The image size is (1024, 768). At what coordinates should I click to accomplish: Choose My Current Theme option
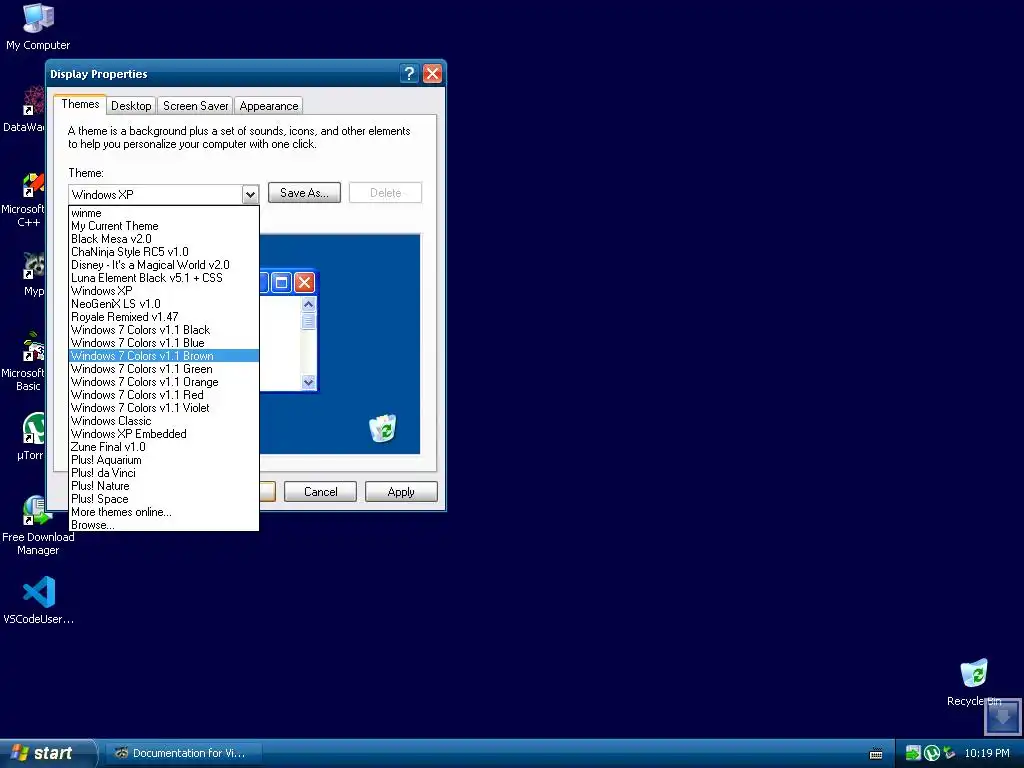pyautogui.click(x=164, y=226)
